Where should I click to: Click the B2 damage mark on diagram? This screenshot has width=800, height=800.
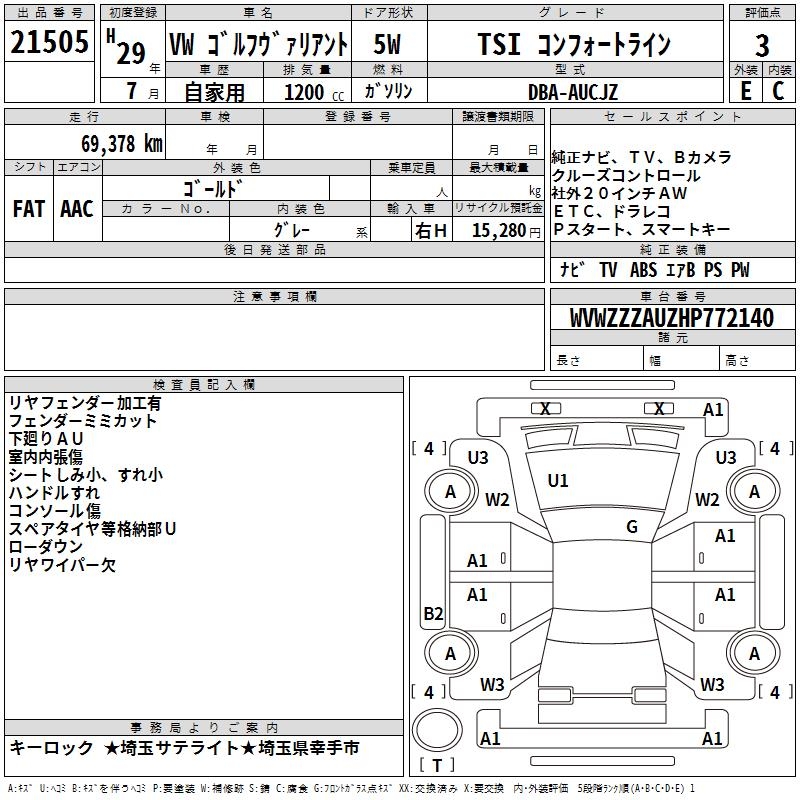pos(433,613)
